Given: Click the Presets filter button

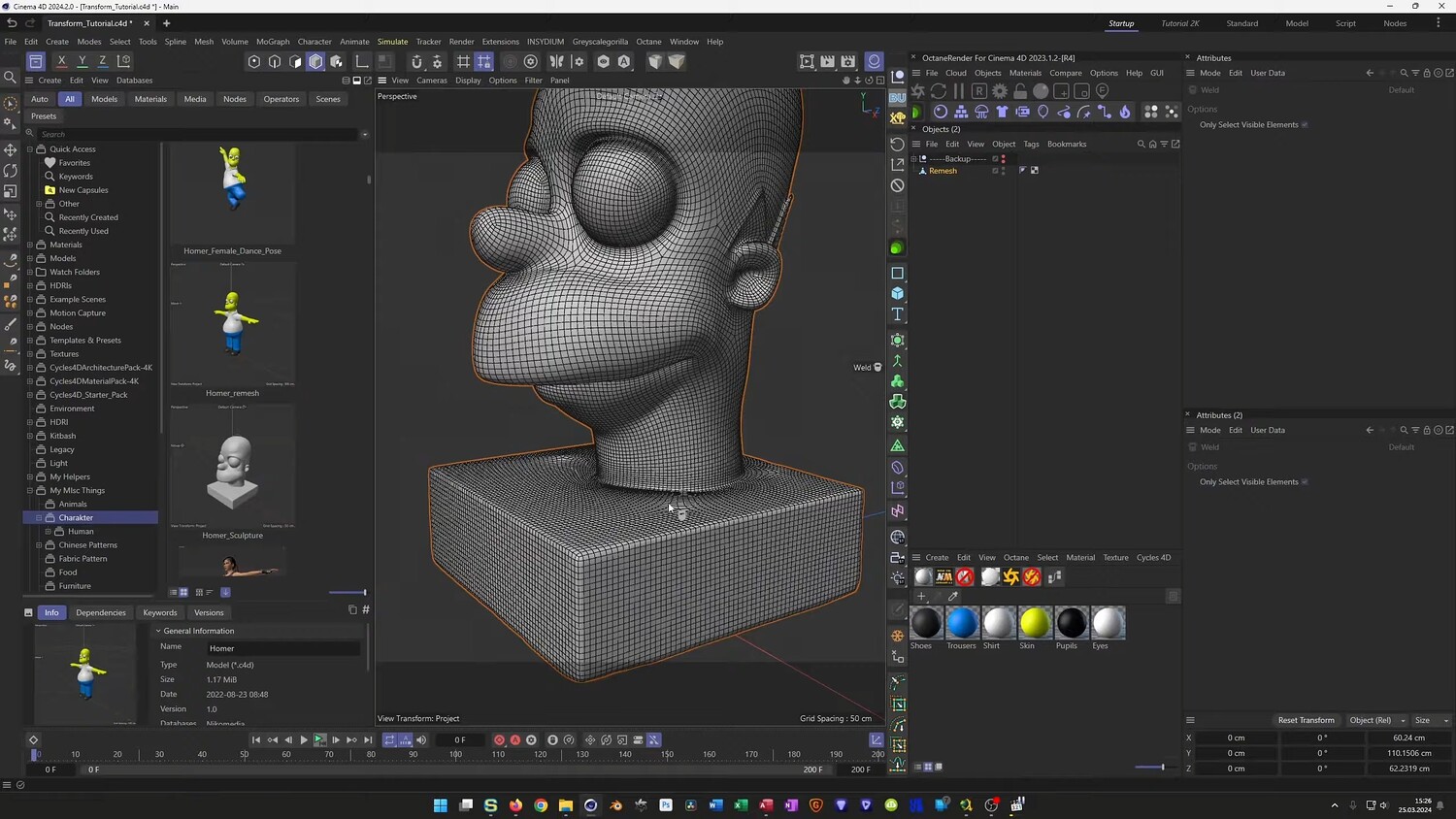Looking at the screenshot, I should pyautogui.click(x=44, y=116).
